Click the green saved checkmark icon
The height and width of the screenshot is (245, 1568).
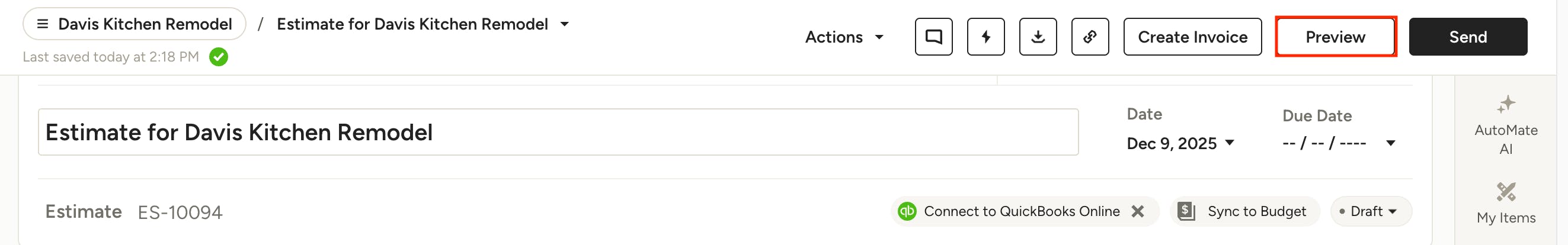click(x=219, y=57)
